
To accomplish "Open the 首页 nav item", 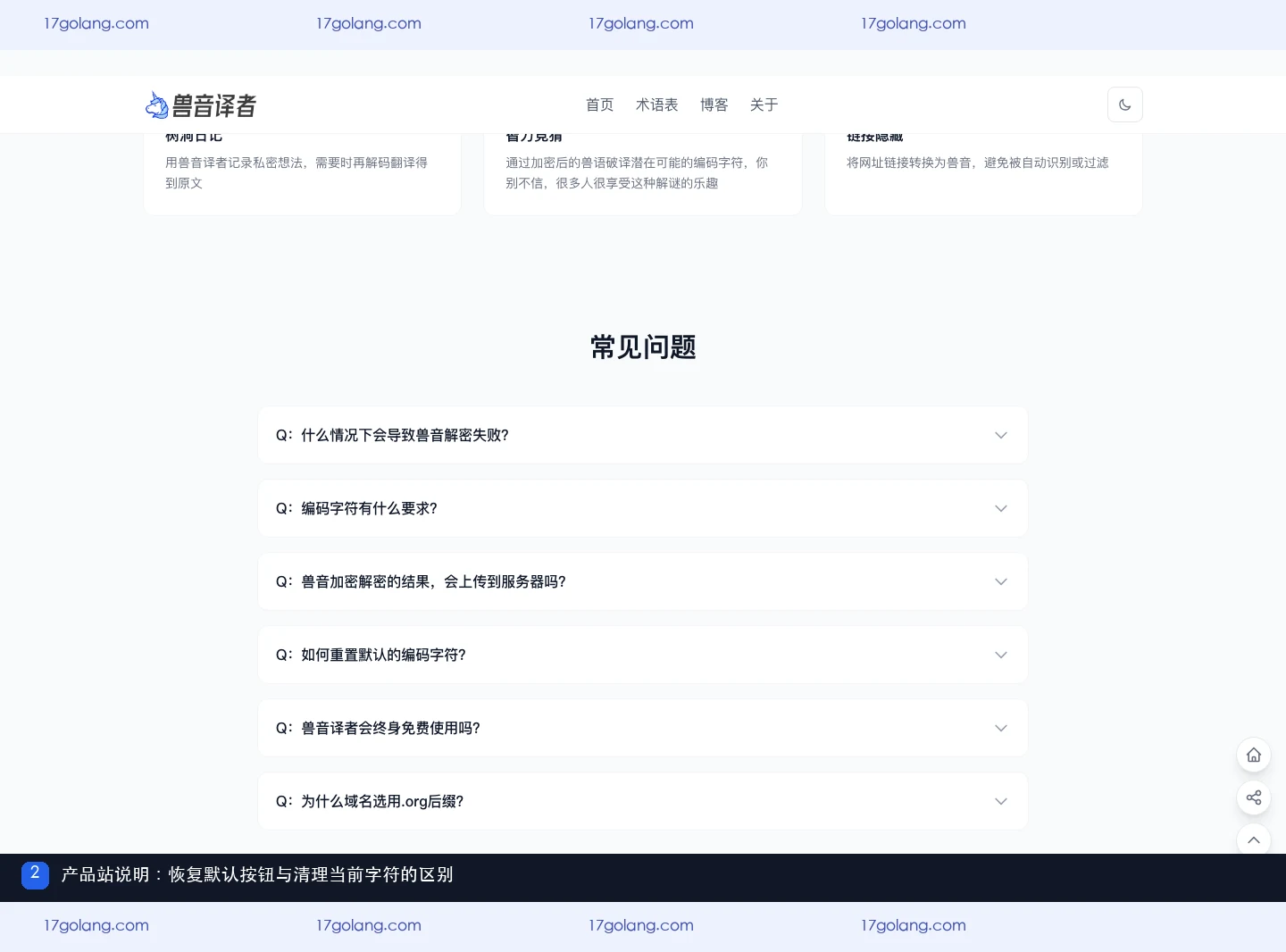I will pos(600,104).
